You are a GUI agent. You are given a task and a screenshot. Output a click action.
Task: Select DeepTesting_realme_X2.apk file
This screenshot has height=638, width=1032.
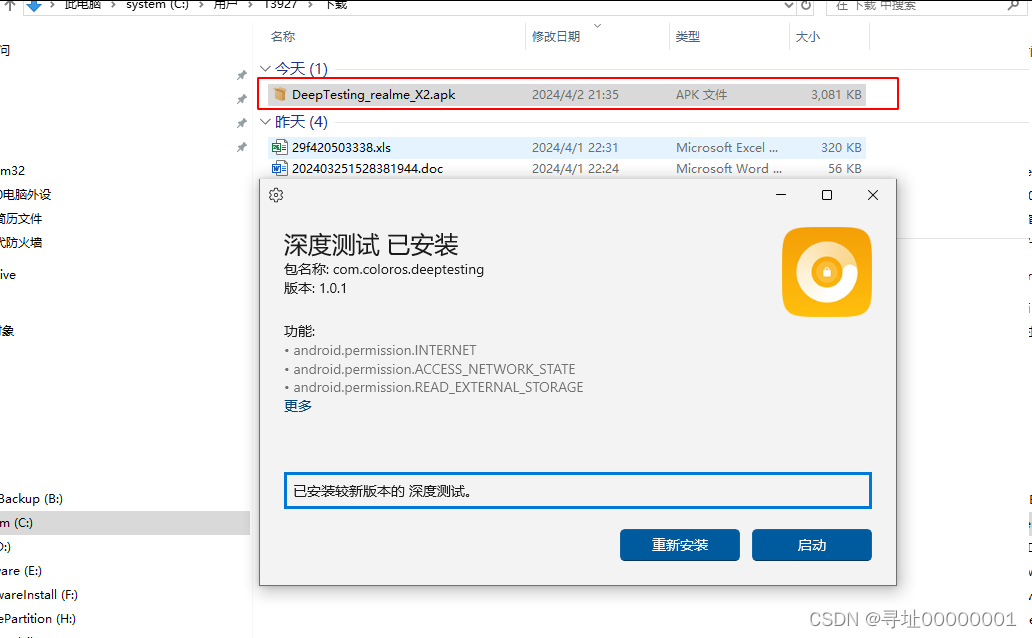click(x=567, y=95)
